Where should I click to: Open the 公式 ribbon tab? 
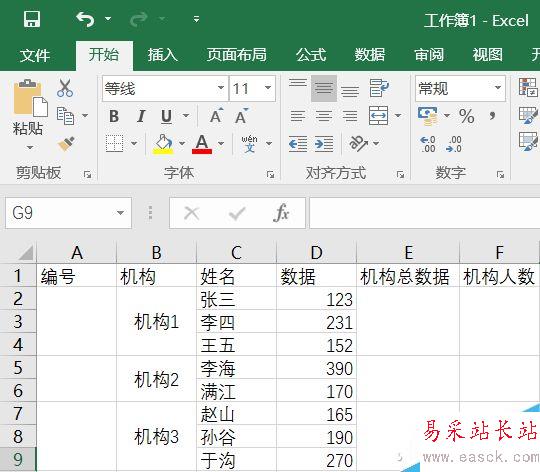pyautogui.click(x=311, y=55)
